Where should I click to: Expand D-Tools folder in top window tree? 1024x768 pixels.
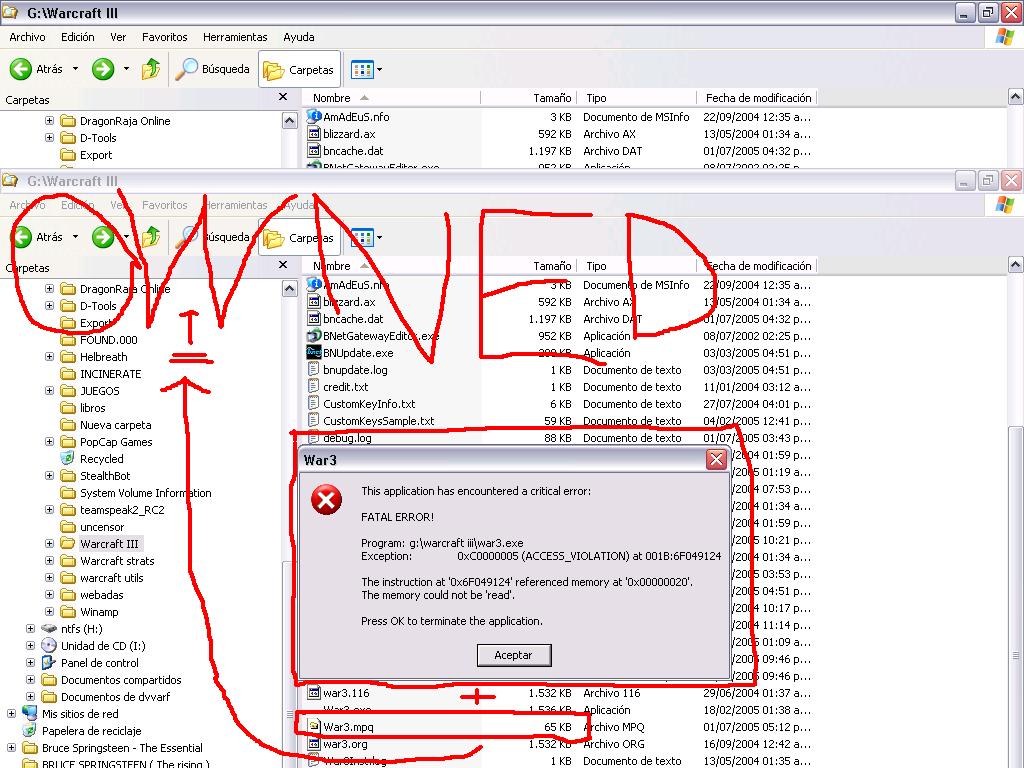pyautogui.click(x=50, y=138)
